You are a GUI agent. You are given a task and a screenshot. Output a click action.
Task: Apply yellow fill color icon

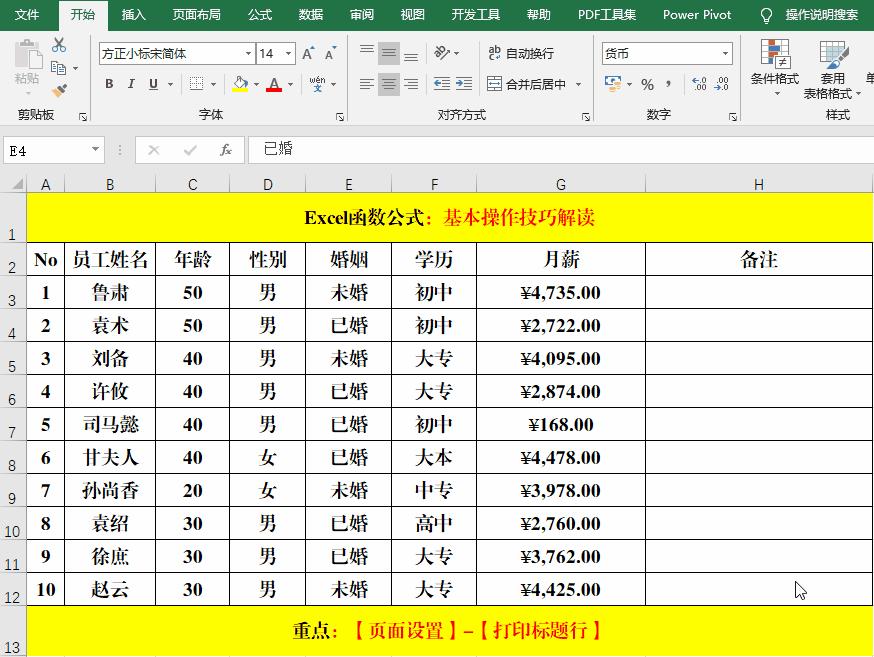tap(240, 85)
